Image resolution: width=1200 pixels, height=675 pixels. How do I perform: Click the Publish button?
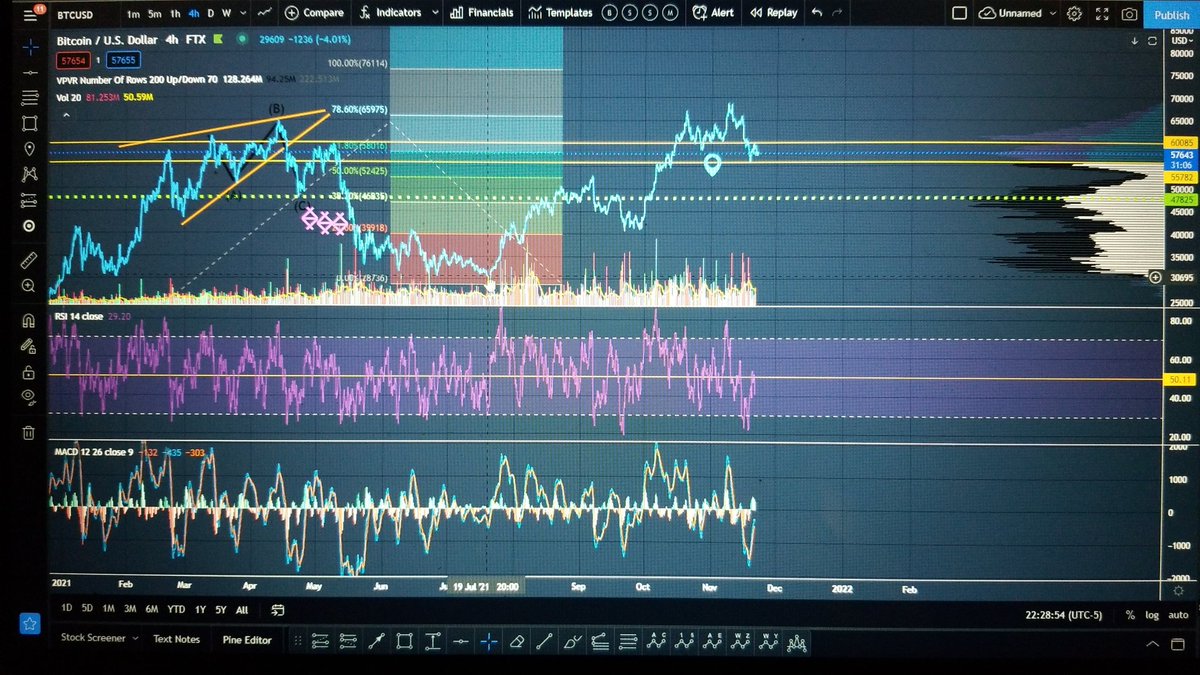coord(1171,14)
